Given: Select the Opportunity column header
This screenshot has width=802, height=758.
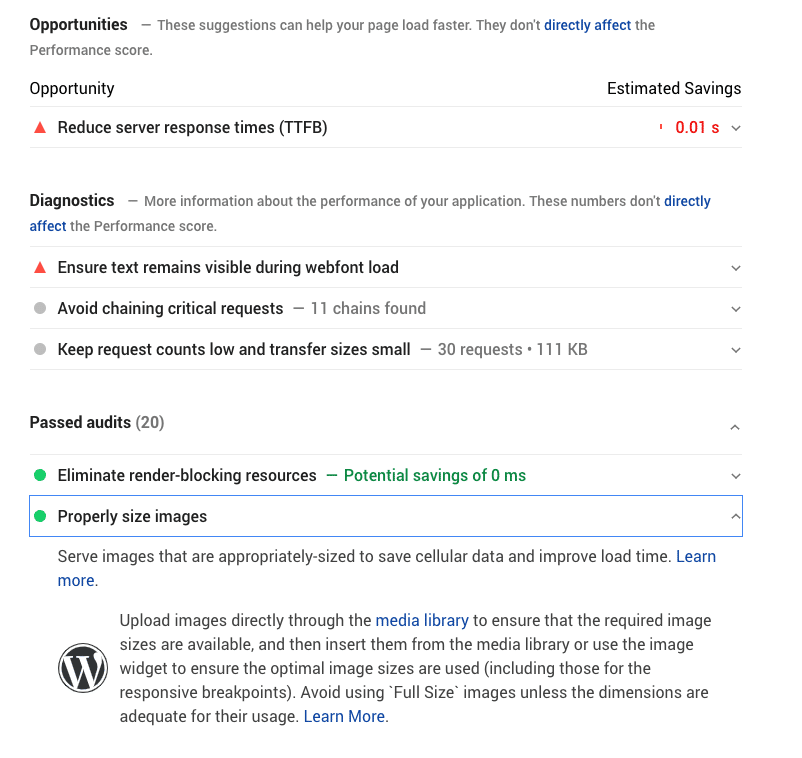Looking at the screenshot, I should [x=71, y=89].
